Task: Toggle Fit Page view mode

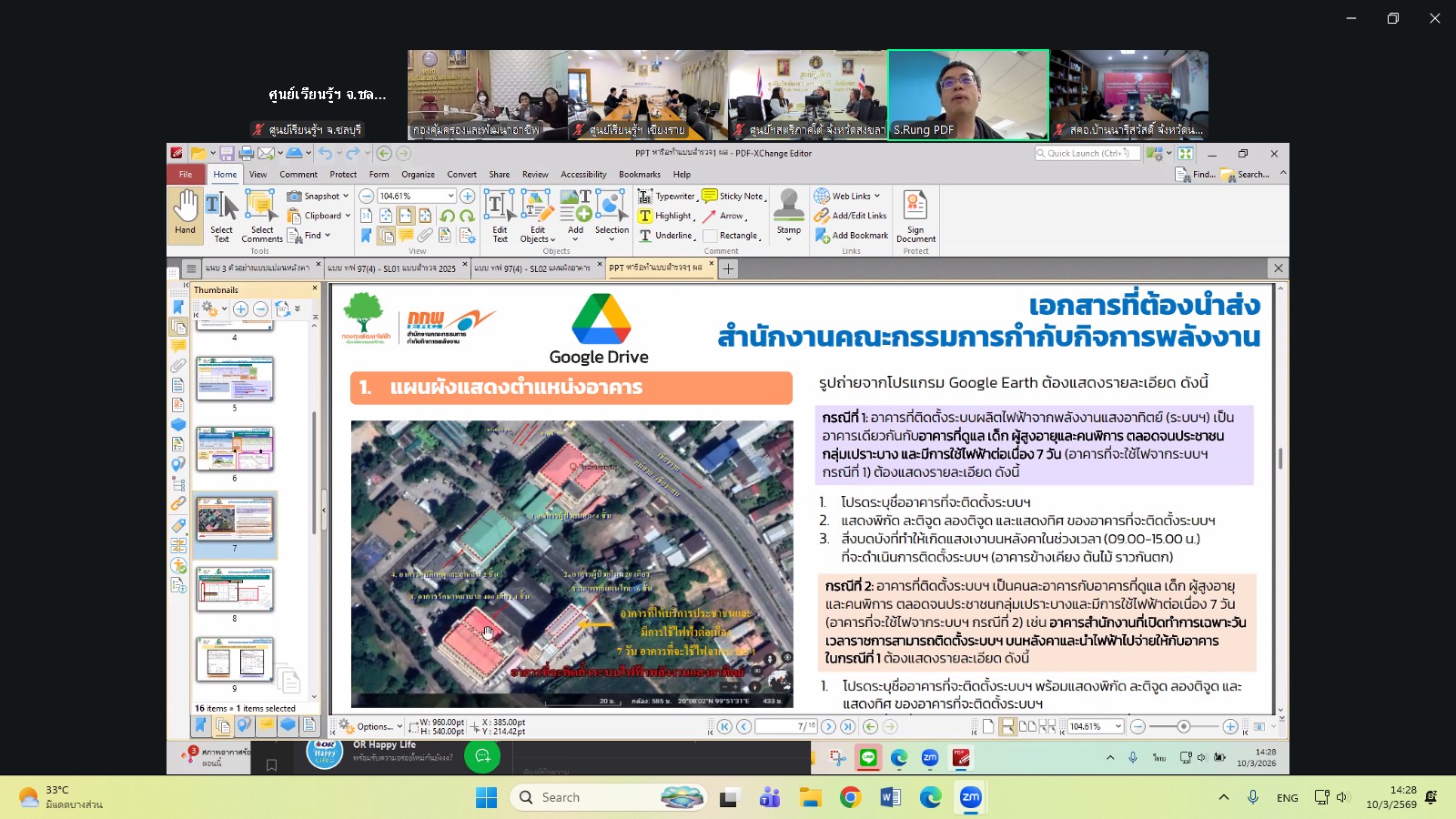Action: [x=386, y=216]
